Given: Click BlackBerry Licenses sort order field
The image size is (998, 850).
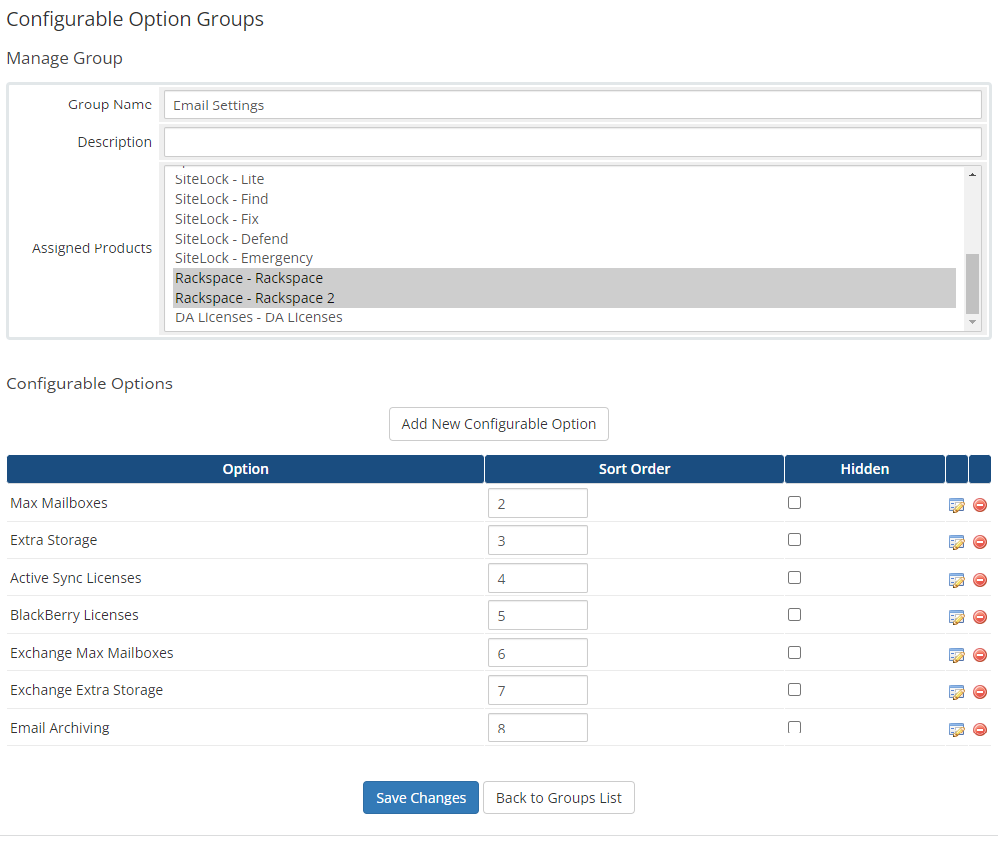Looking at the screenshot, I should pos(538,615).
